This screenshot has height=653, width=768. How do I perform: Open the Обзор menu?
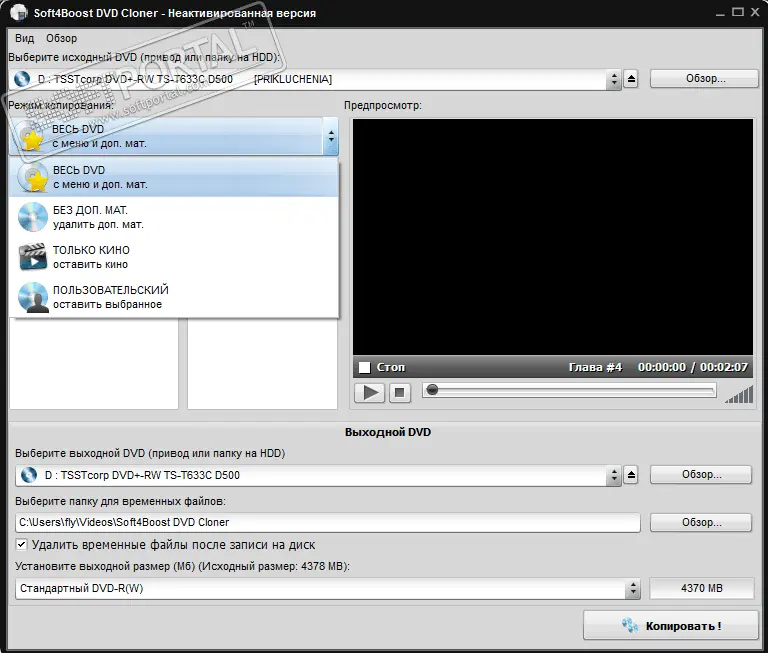[61, 38]
